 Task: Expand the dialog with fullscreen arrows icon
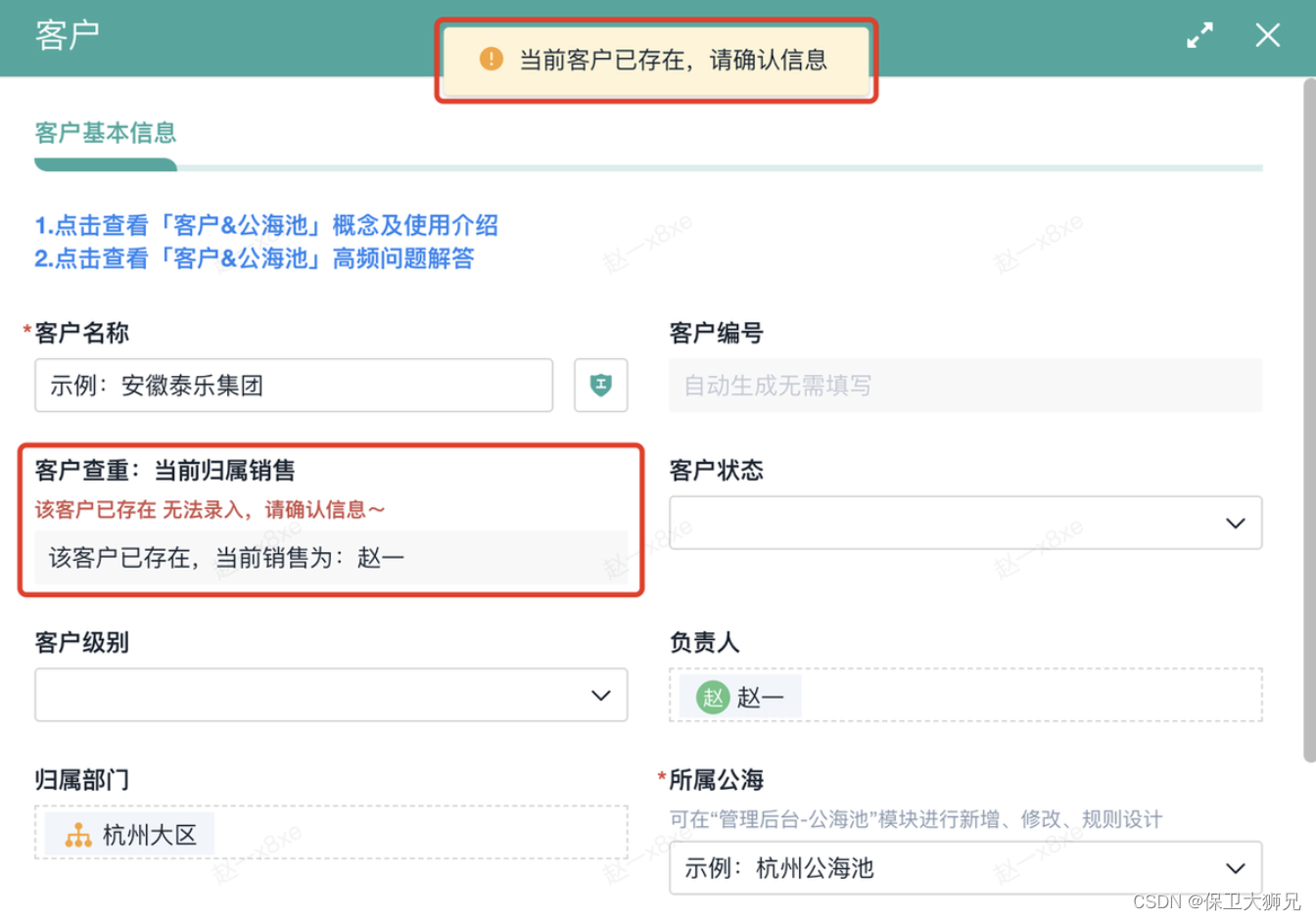tap(1199, 35)
